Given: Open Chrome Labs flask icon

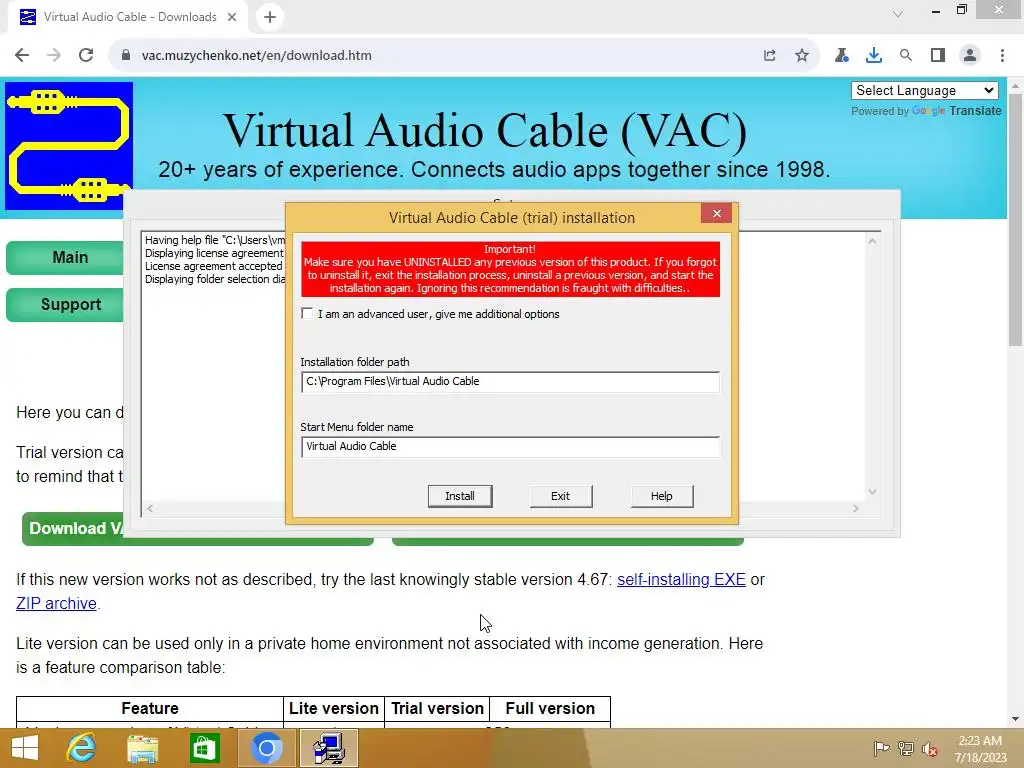Looking at the screenshot, I should point(842,56).
